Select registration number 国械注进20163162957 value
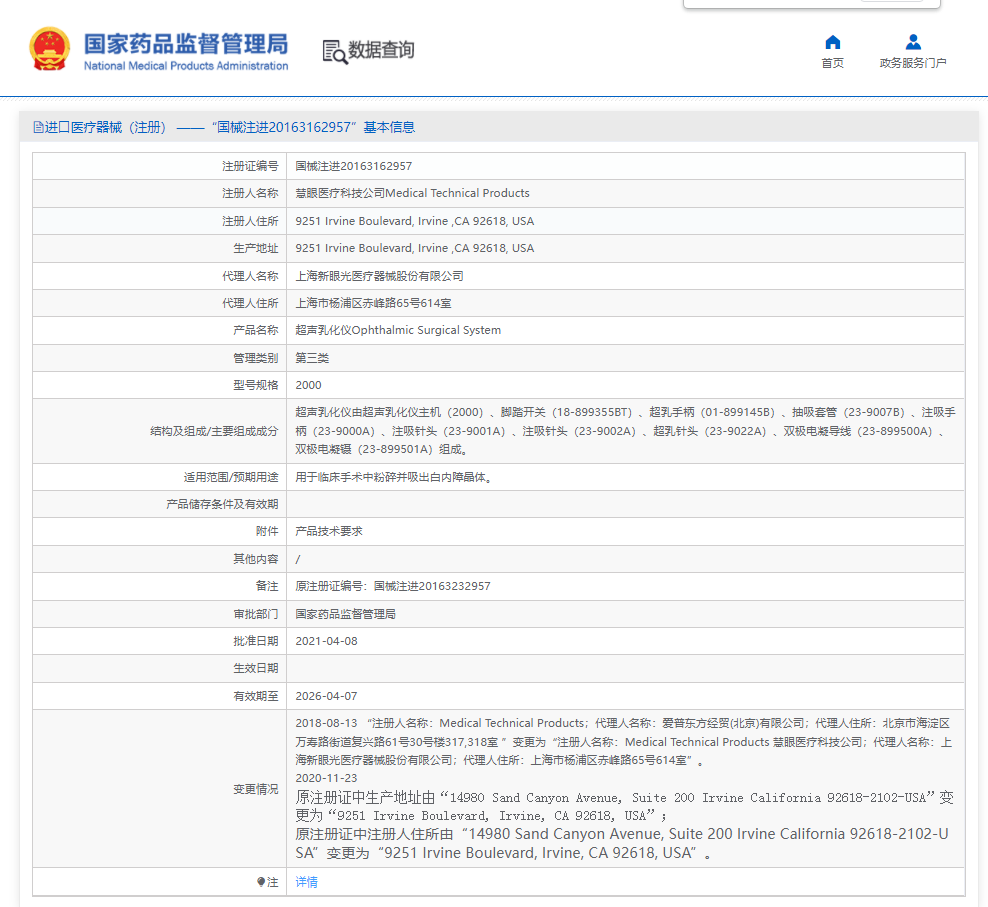Image resolution: width=988 pixels, height=907 pixels. pos(353,166)
